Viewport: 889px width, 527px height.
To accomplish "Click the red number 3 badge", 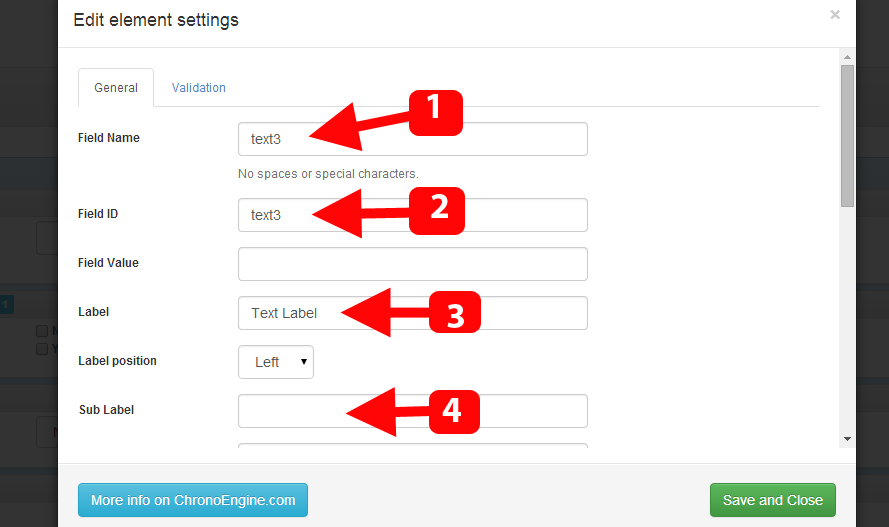I will pyautogui.click(x=455, y=312).
